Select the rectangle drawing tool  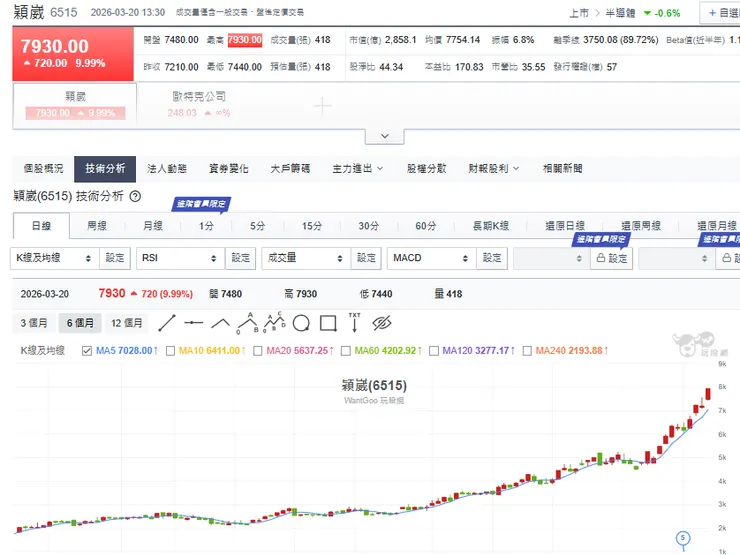coord(328,323)
